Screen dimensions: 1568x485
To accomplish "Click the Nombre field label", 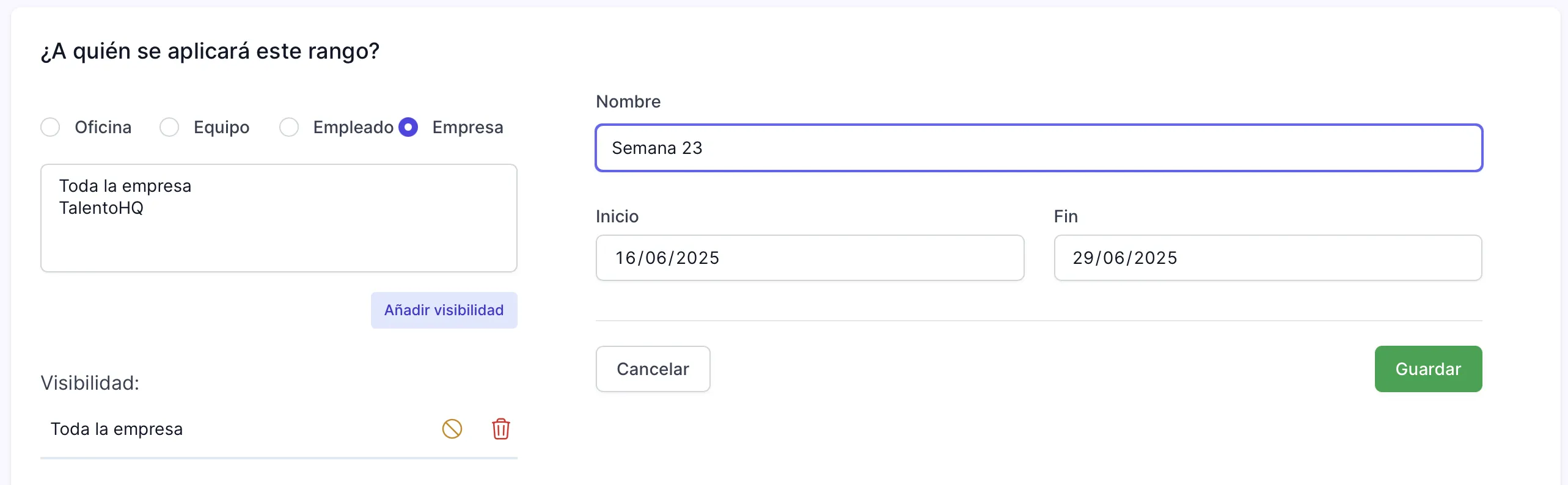I will click(x=628, y=101).
